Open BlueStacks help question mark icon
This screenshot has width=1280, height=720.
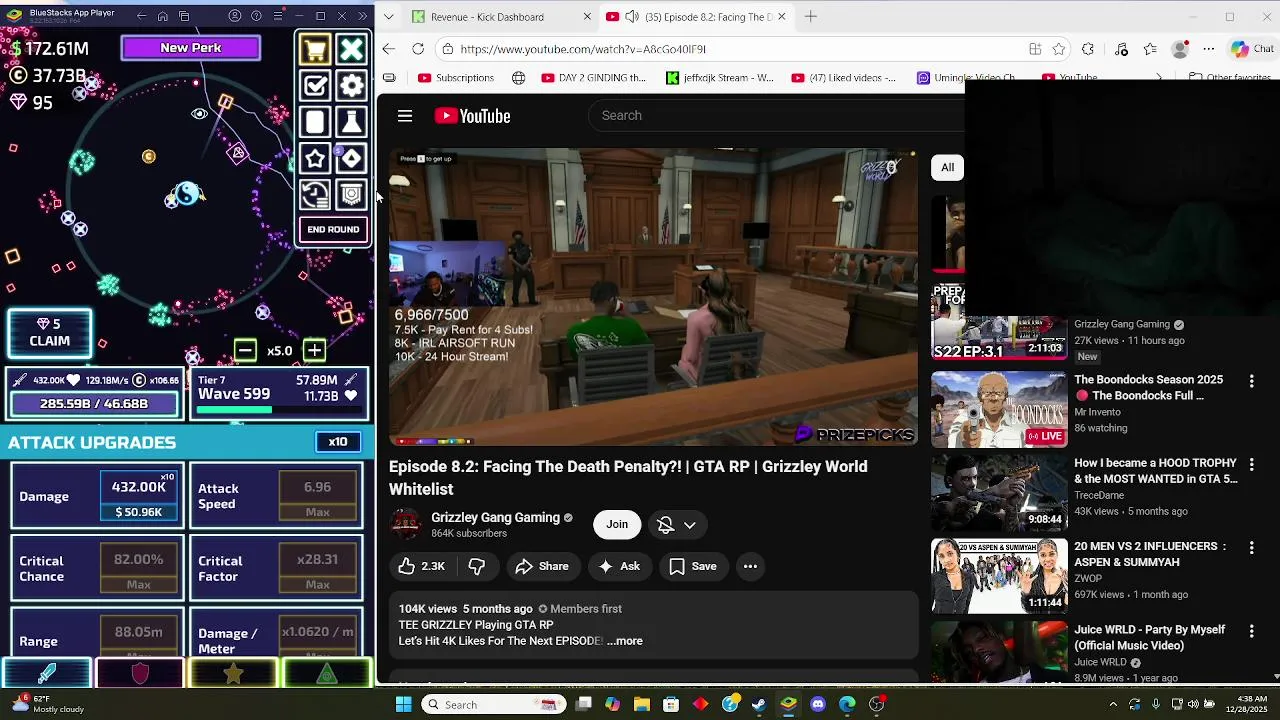click(256, 16)
